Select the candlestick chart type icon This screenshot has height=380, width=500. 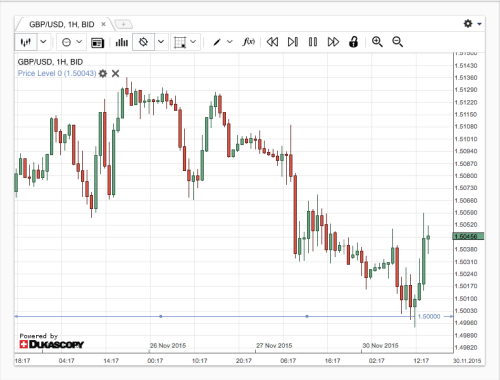(26, 42)
